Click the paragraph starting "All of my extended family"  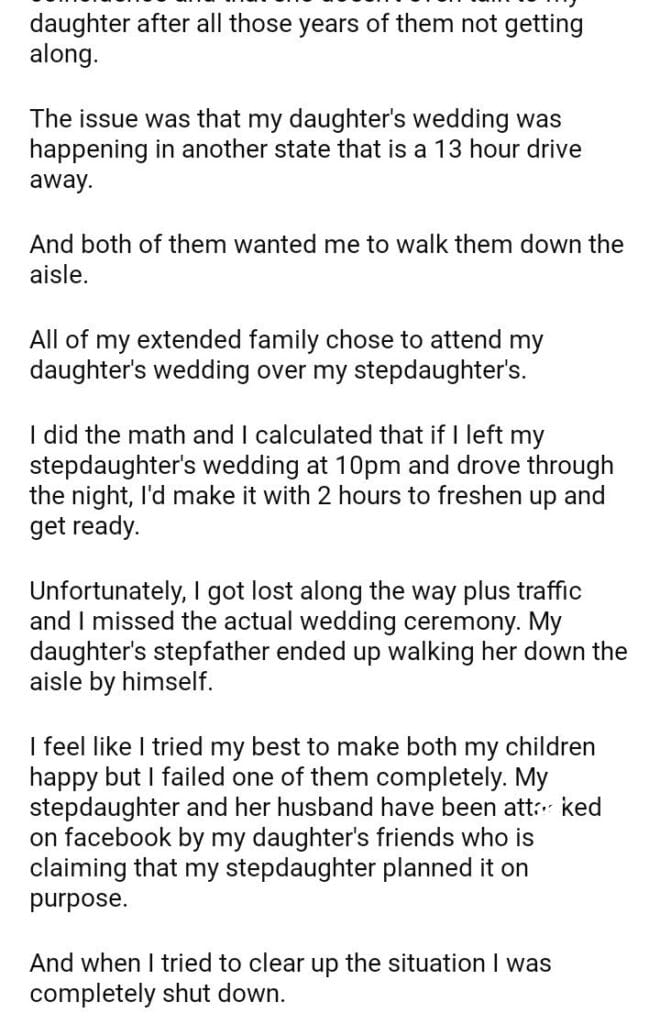(286, 355)
